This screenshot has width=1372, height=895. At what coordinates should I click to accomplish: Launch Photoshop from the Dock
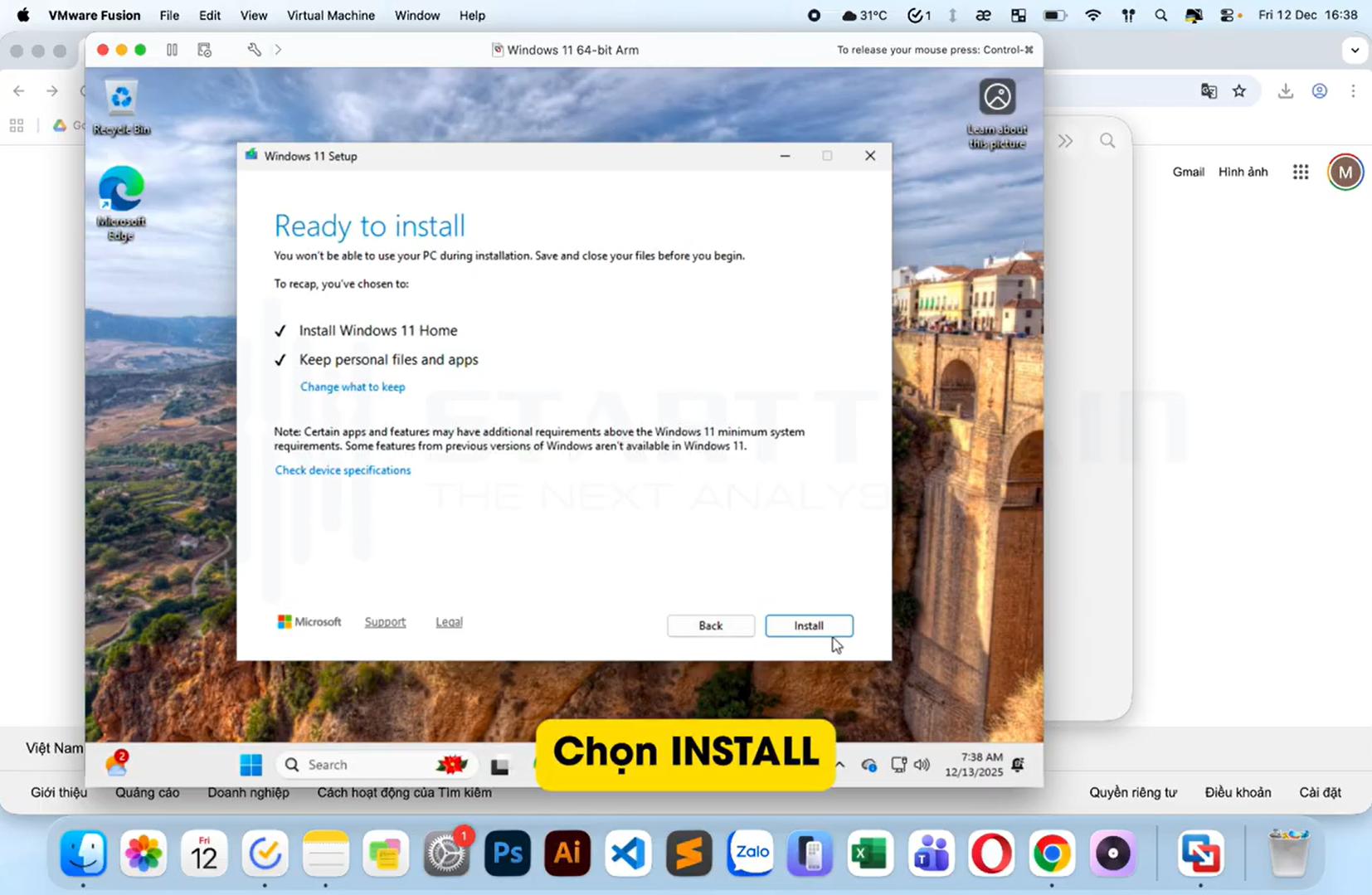click(507, 854)
